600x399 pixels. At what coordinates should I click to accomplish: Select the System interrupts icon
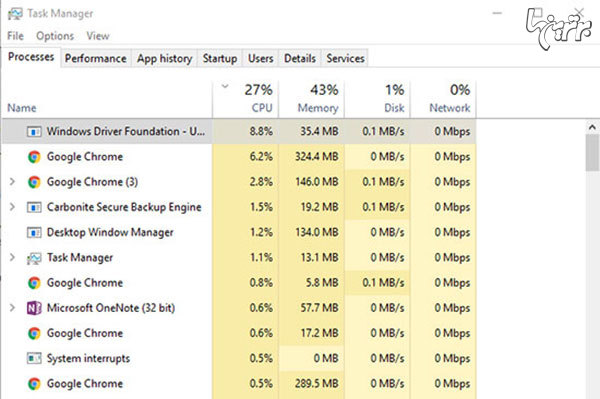point(34,358)
